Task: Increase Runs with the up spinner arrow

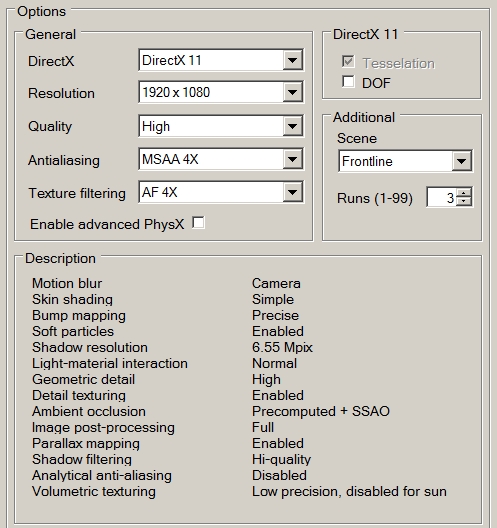Action: coord(464,193)
